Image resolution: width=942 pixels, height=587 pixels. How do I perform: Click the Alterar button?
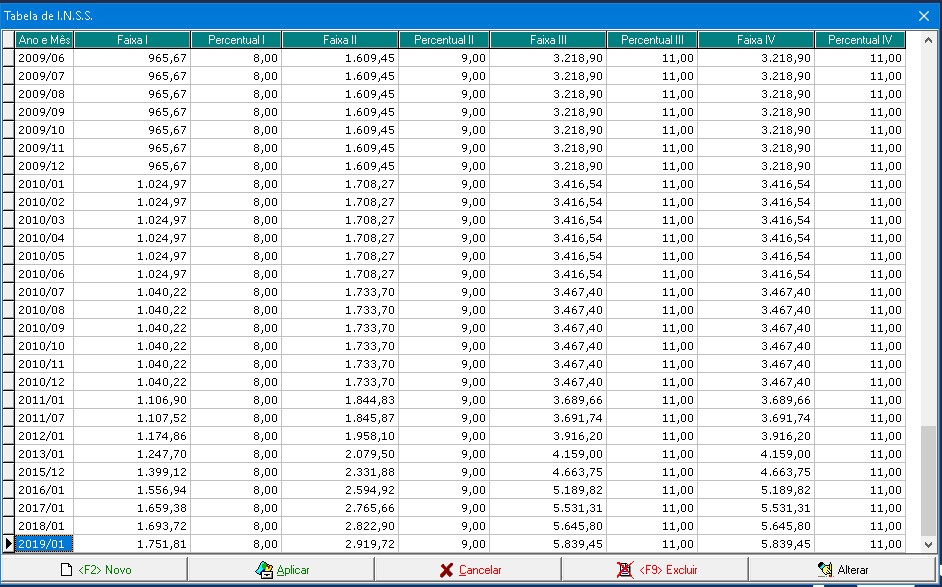(842, 570)
